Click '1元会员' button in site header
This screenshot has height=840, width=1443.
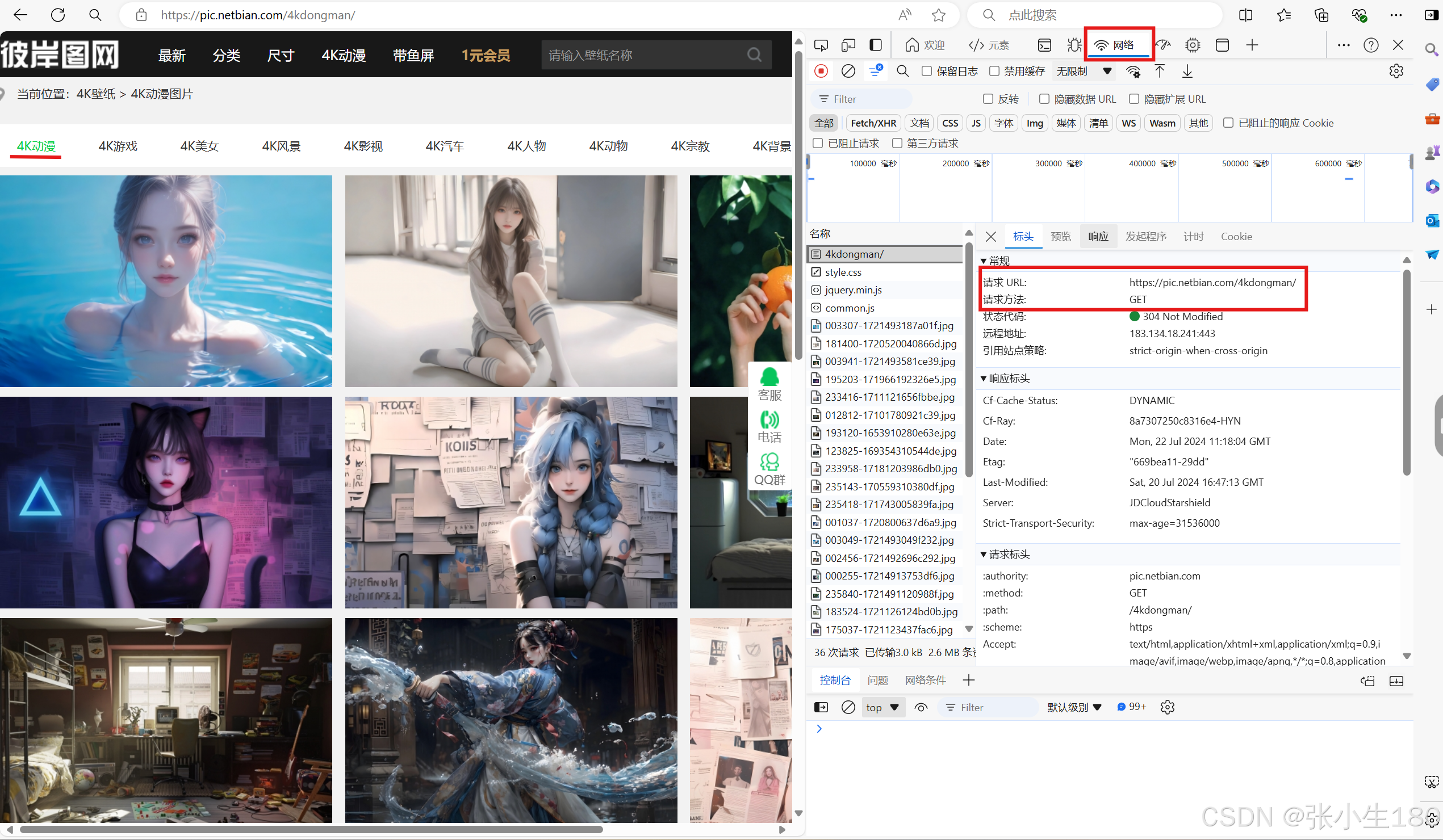[x=487, y=55]
